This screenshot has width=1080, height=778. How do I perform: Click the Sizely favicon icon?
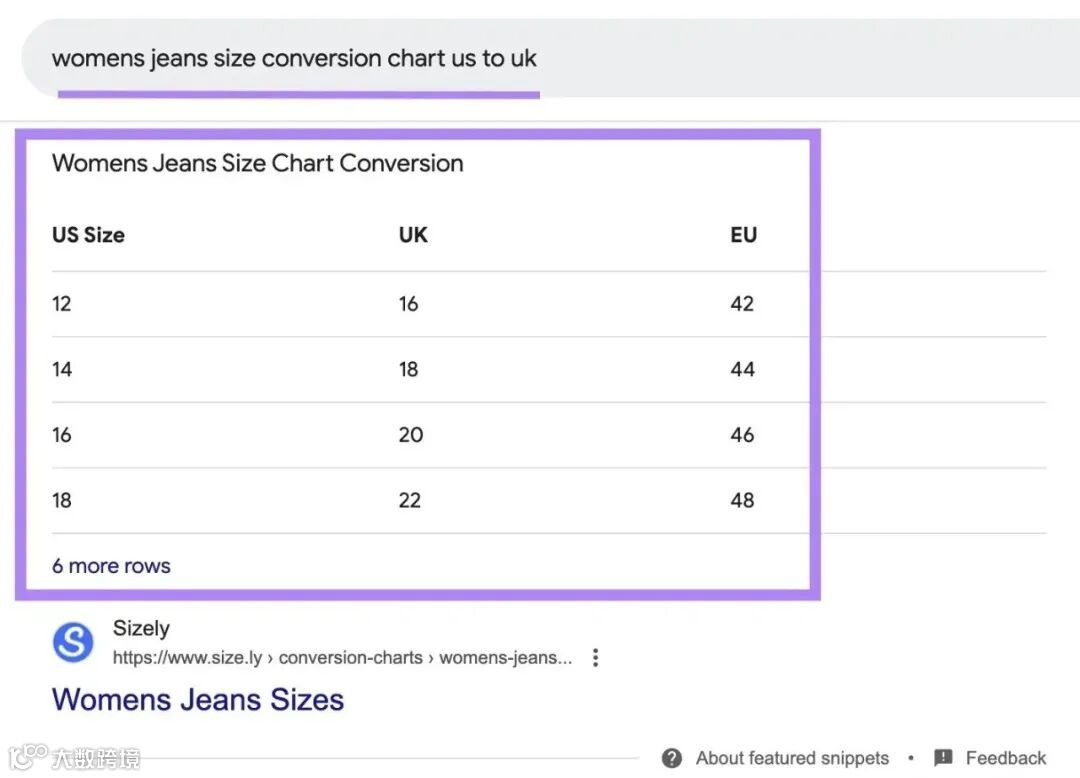point(73,643)
